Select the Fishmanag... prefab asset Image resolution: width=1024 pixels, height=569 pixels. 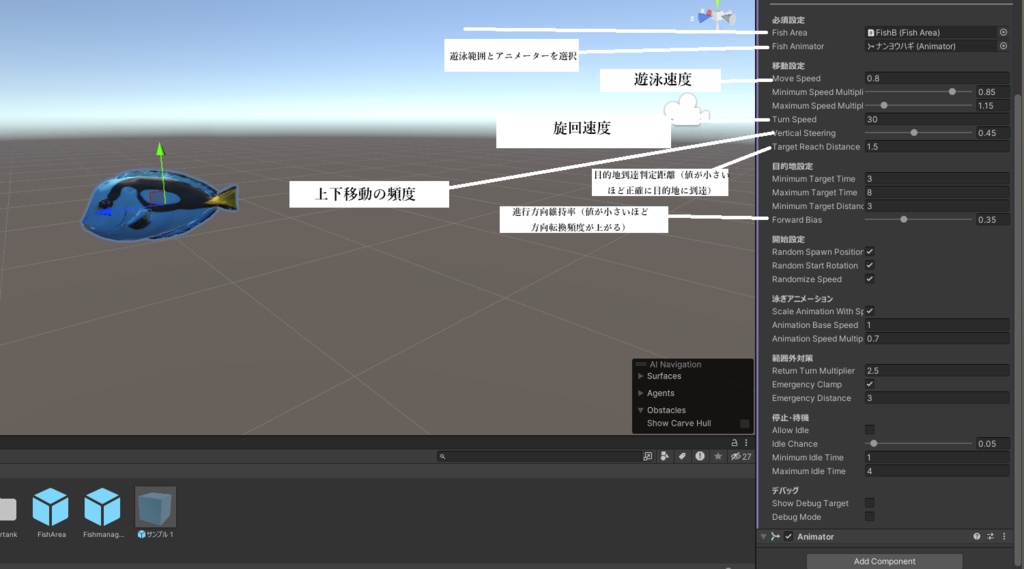103,513
